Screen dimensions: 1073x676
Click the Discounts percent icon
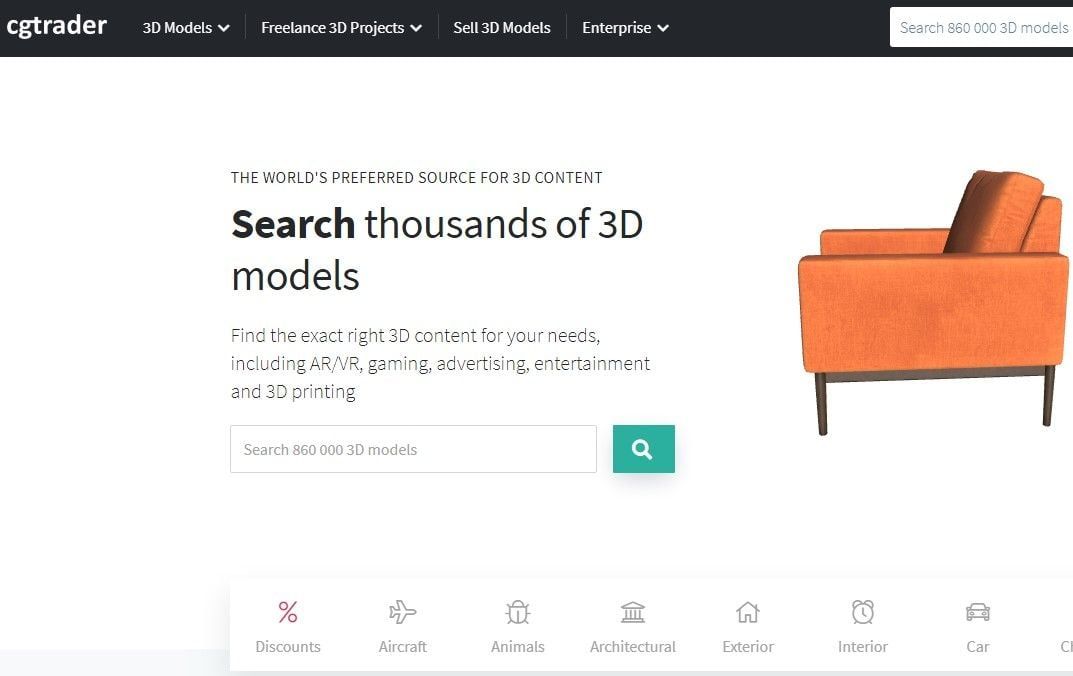coord(288,612)
